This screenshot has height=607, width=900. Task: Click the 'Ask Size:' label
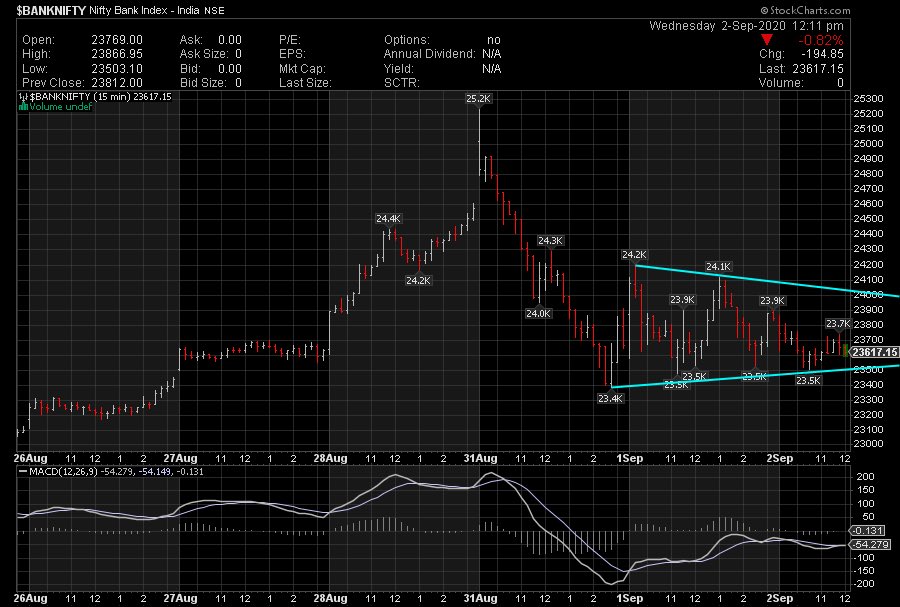click(204, 54)
